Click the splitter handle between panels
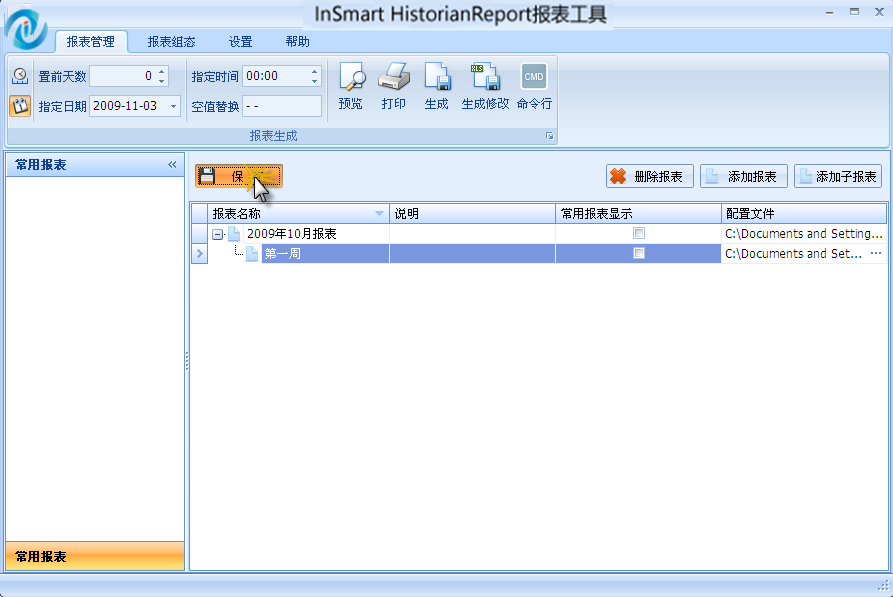Image resolution: width=893 pixels, height=597 pixels. [187, 361]
